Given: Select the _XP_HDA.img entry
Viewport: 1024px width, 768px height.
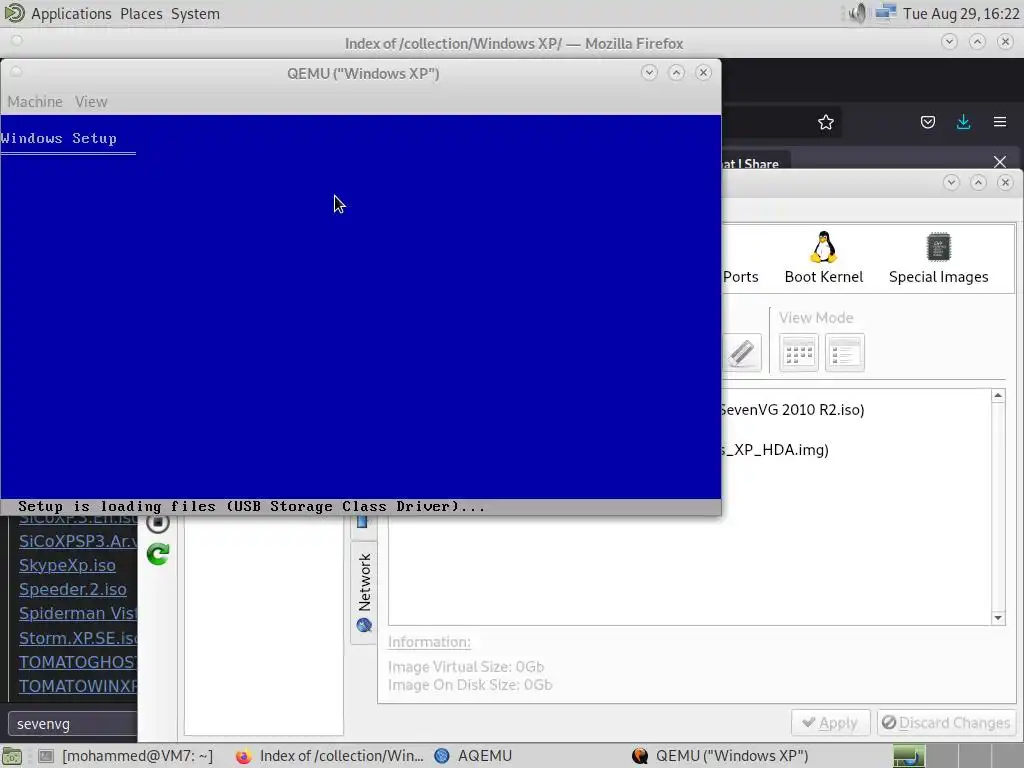Looking at the screenshot, I should (775, 449).
